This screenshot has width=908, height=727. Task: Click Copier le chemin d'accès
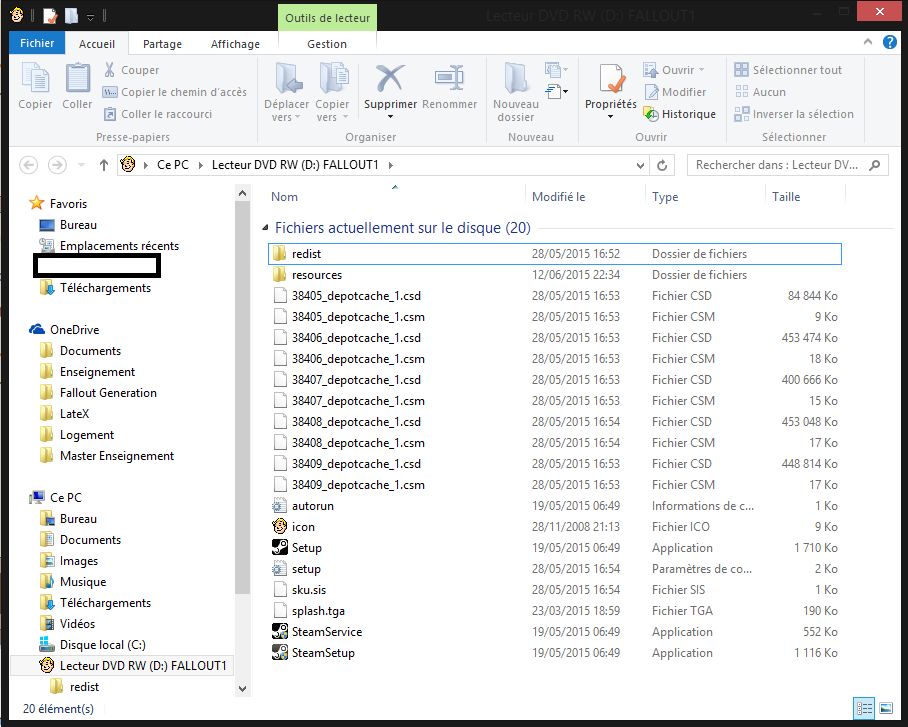[175, 92]
